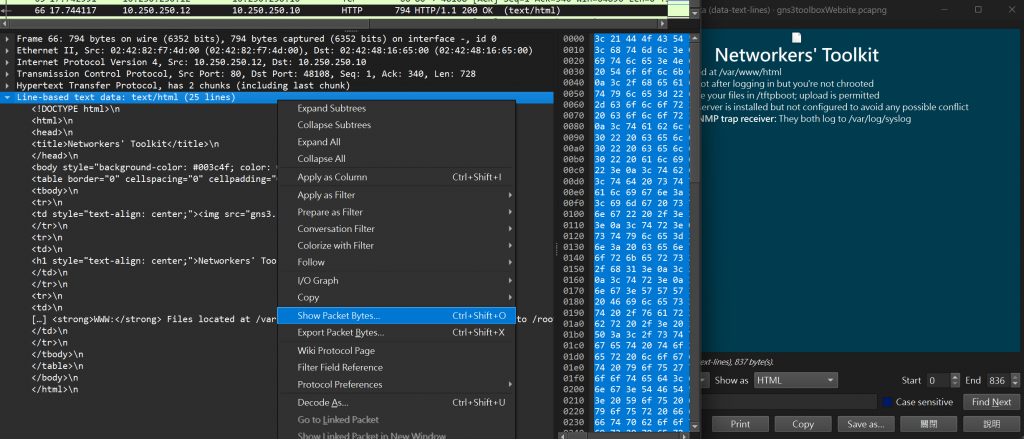Open Filter Field Reference from menu

tap(396, 367)
